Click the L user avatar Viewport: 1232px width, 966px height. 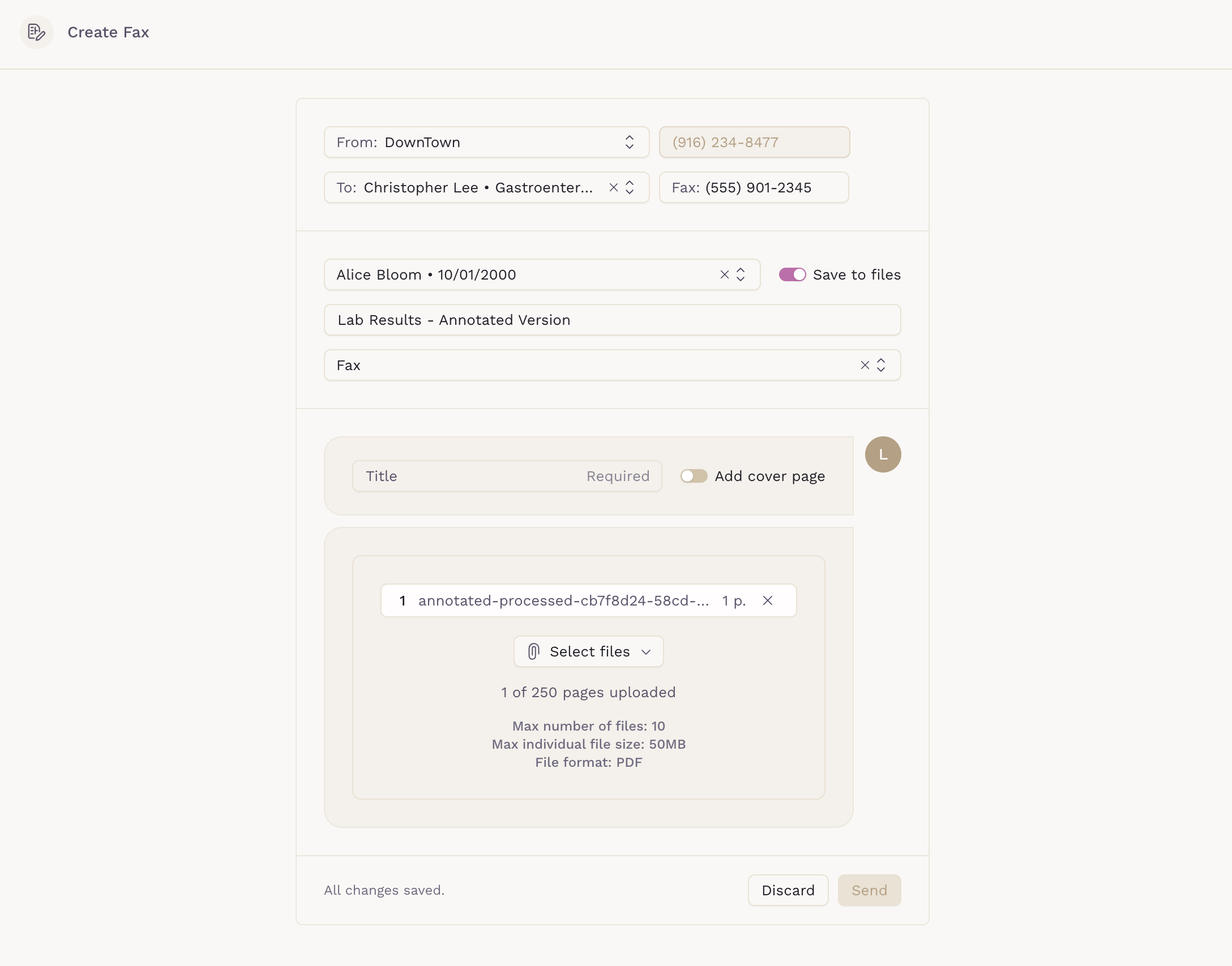coord(883,455)
